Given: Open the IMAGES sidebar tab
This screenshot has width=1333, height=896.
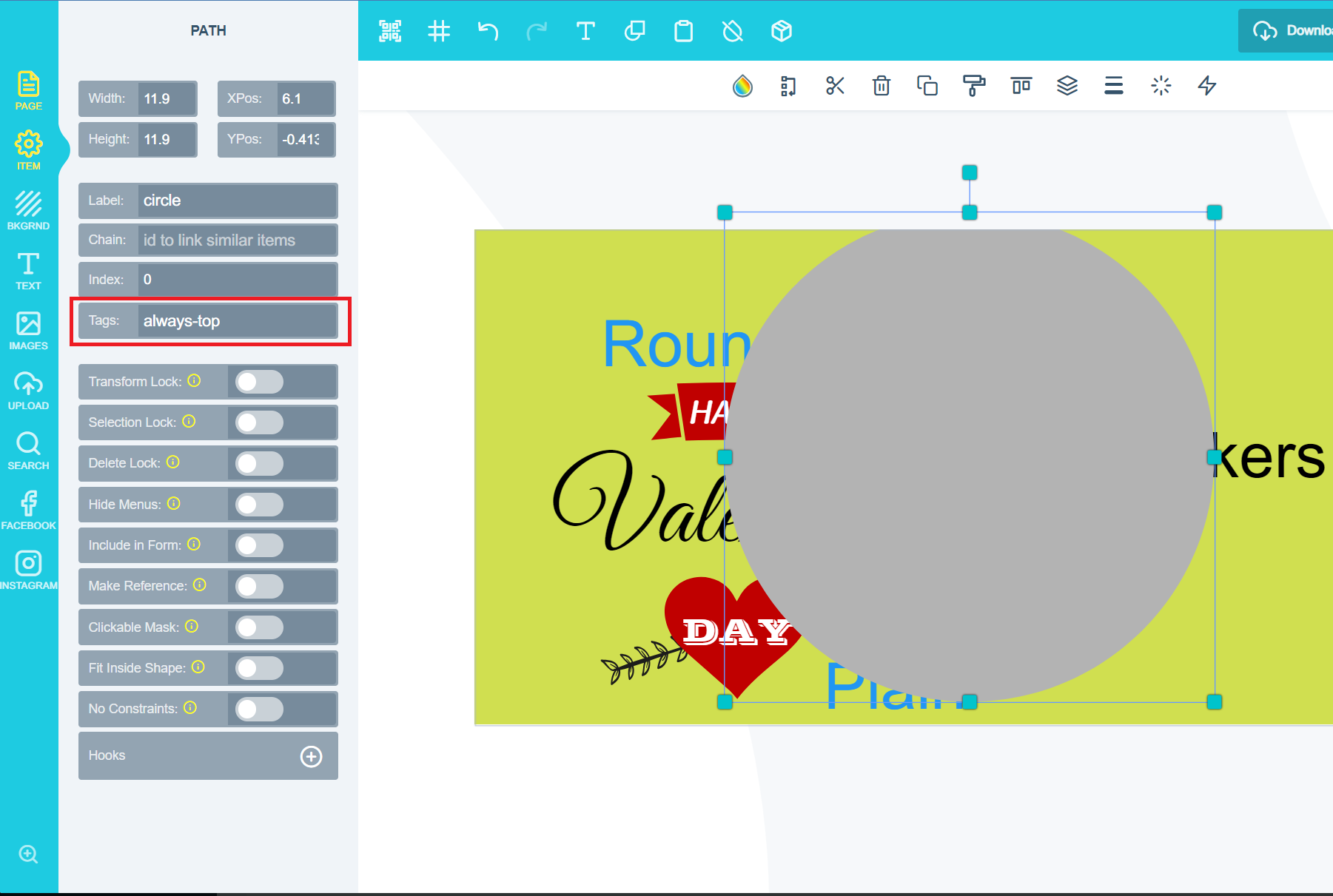Looking at the screenshot, I should [29, 330].
